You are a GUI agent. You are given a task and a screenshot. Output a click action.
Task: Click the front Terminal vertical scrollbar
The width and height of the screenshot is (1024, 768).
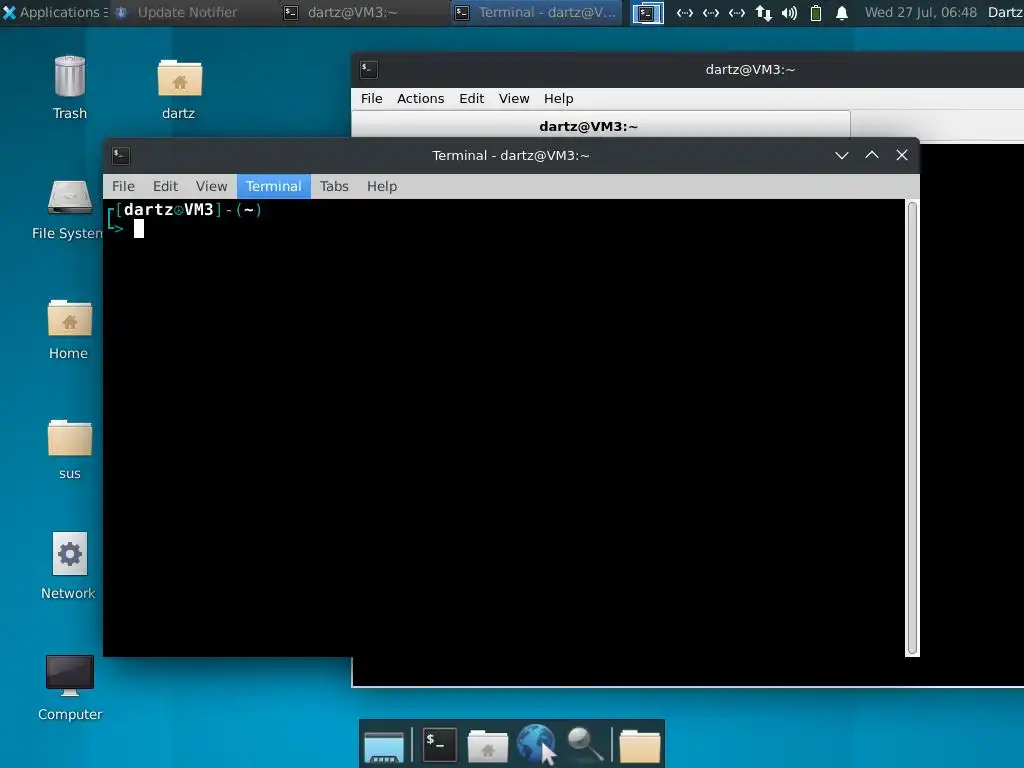[912, 428]
